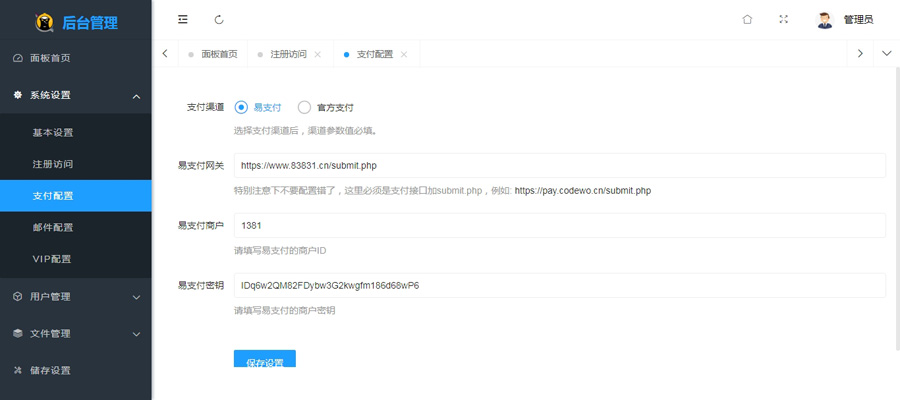The width and height of the screenshot is (900, 400).
Task: Select the 官方支付 radio option
Action: coord(277,107)
